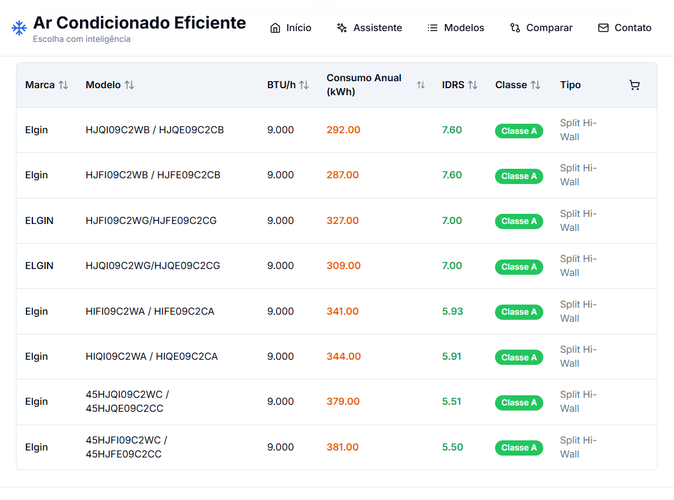This screenshot has height=500, width=674.
Task: Select model HIFI09C2WA / HIFE09C2CA
Action: (150, 311)
